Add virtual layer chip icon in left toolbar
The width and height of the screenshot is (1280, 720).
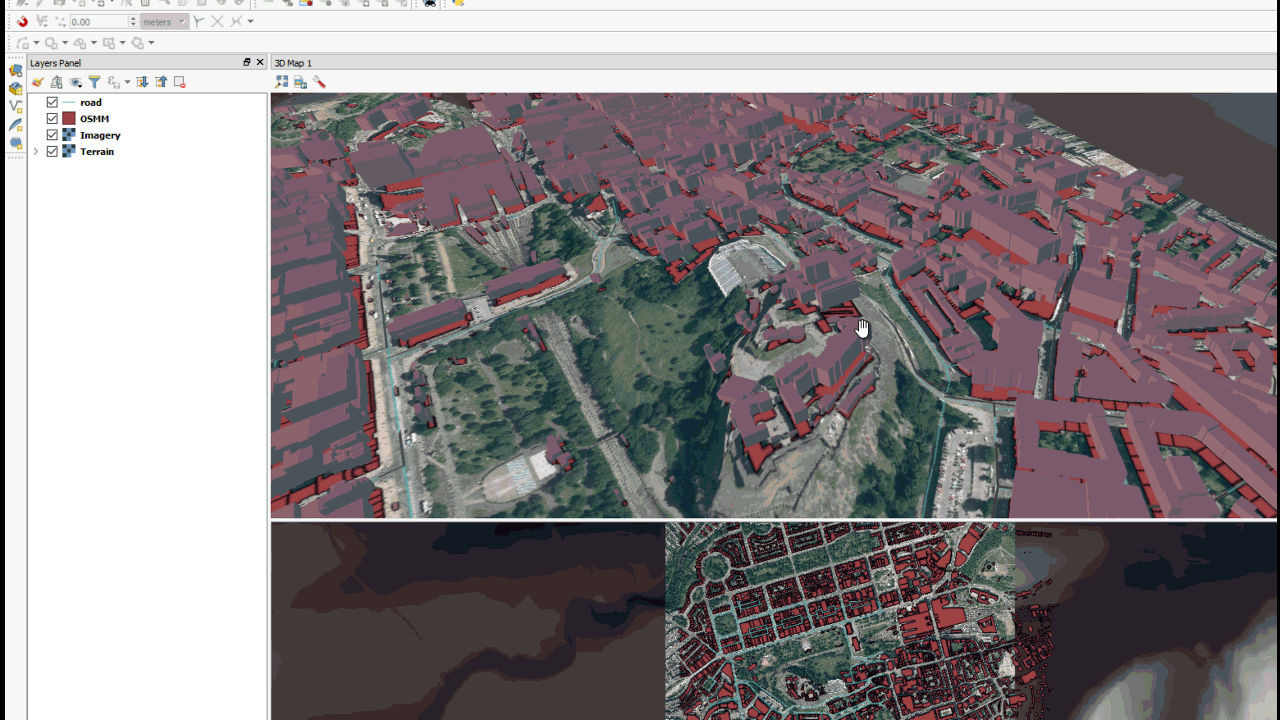coord(15,143)
